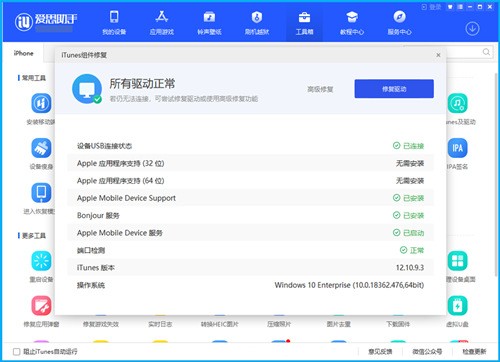Click the 修复驱动 button
Viewport: 500px width, 362px height.
(x=394, y=89)
